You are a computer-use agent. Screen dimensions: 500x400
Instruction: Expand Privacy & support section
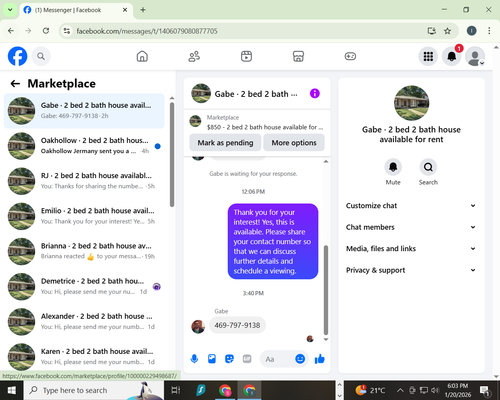click(411, 270)
